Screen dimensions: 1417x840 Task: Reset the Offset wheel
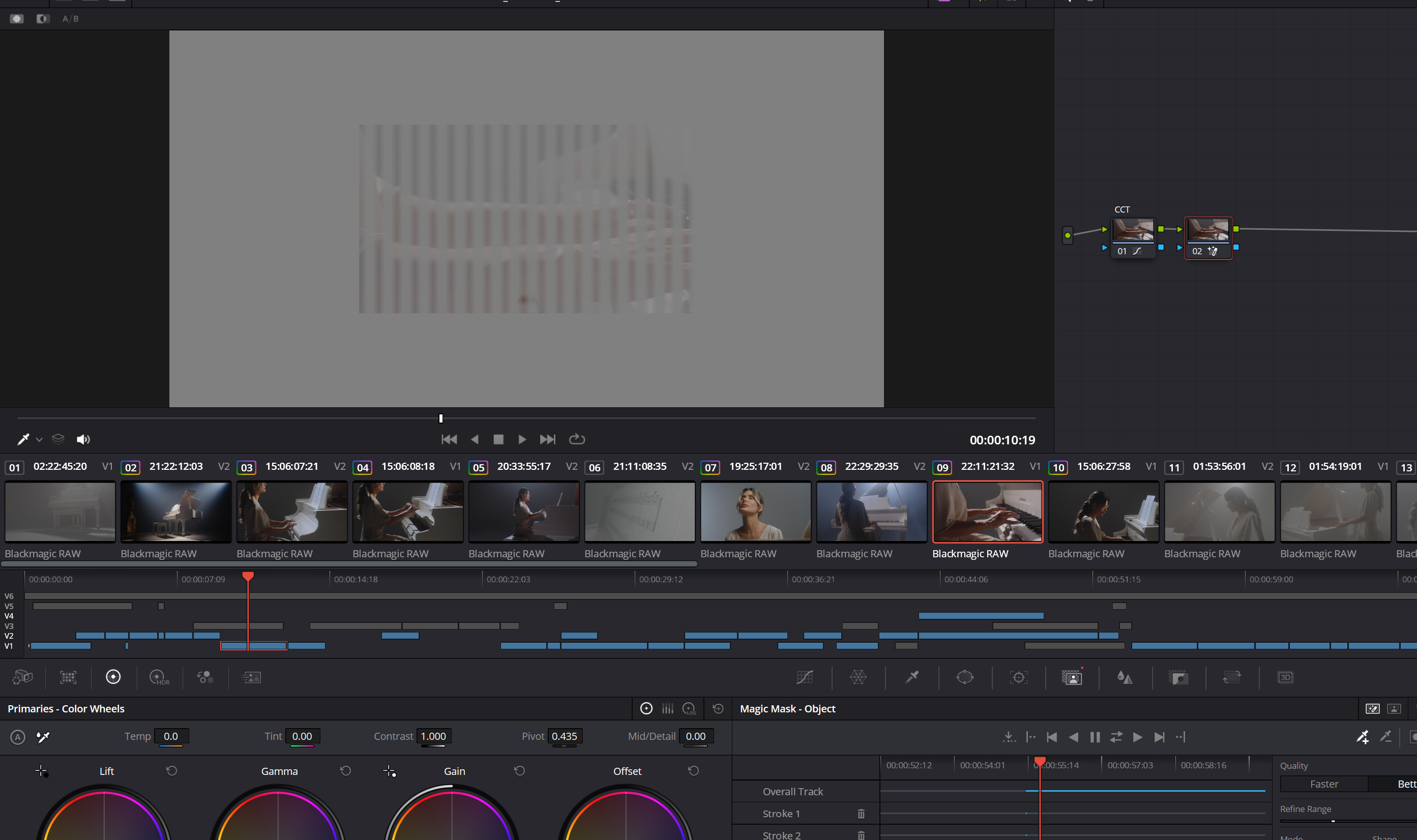point(694,770)
